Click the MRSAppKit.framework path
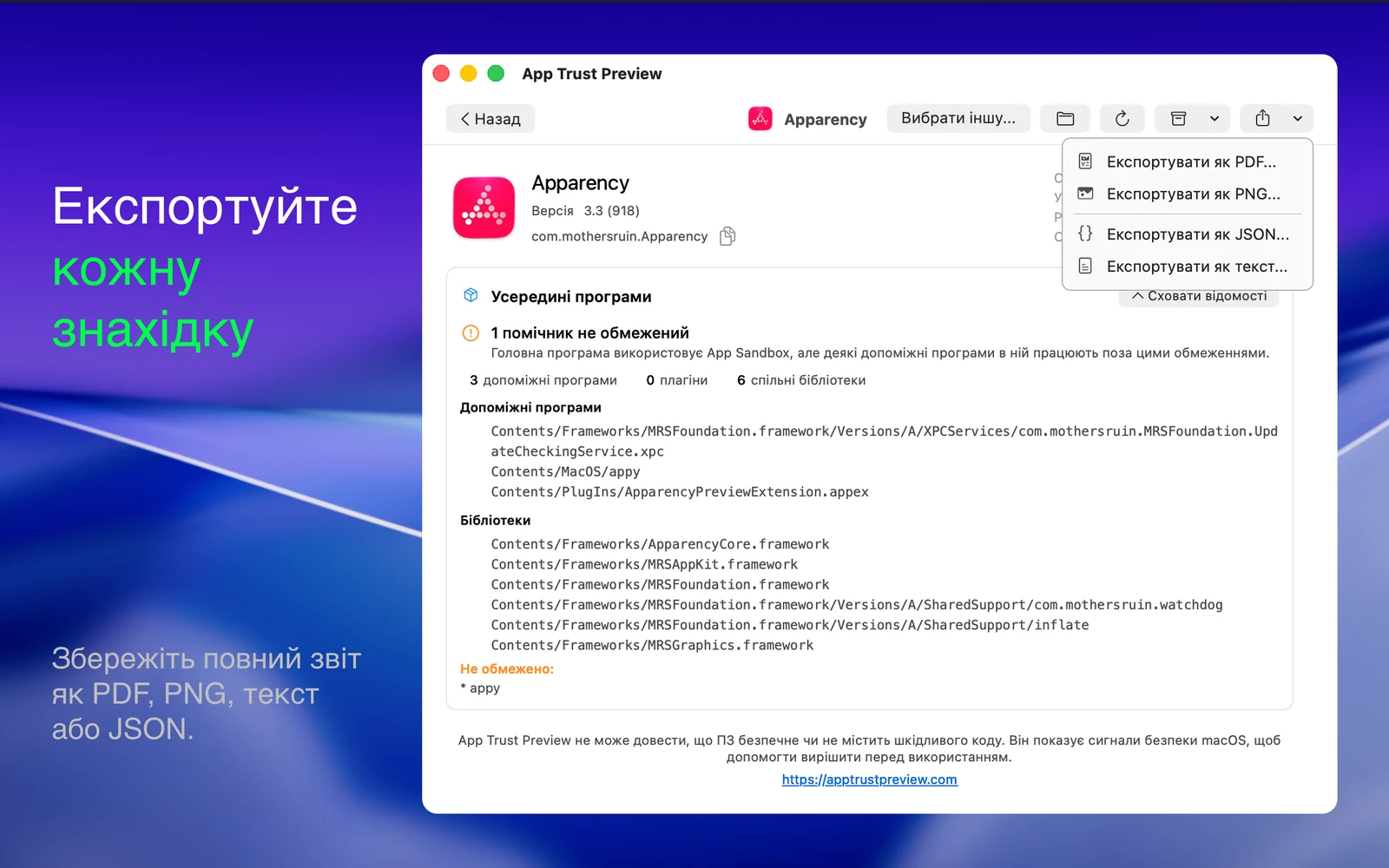 coord(644,564)
